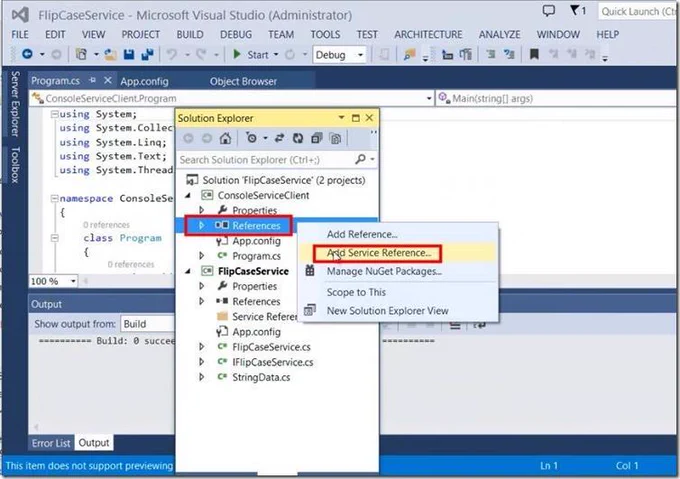
Task: Expand the Program.cs tree node
Action: pos(202,256)
